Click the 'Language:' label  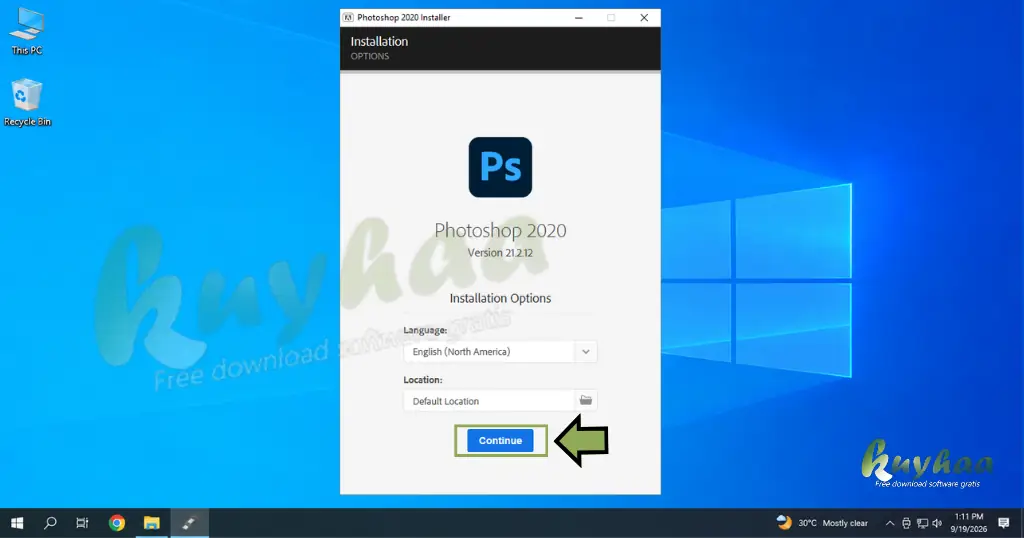tap(425, 330)
